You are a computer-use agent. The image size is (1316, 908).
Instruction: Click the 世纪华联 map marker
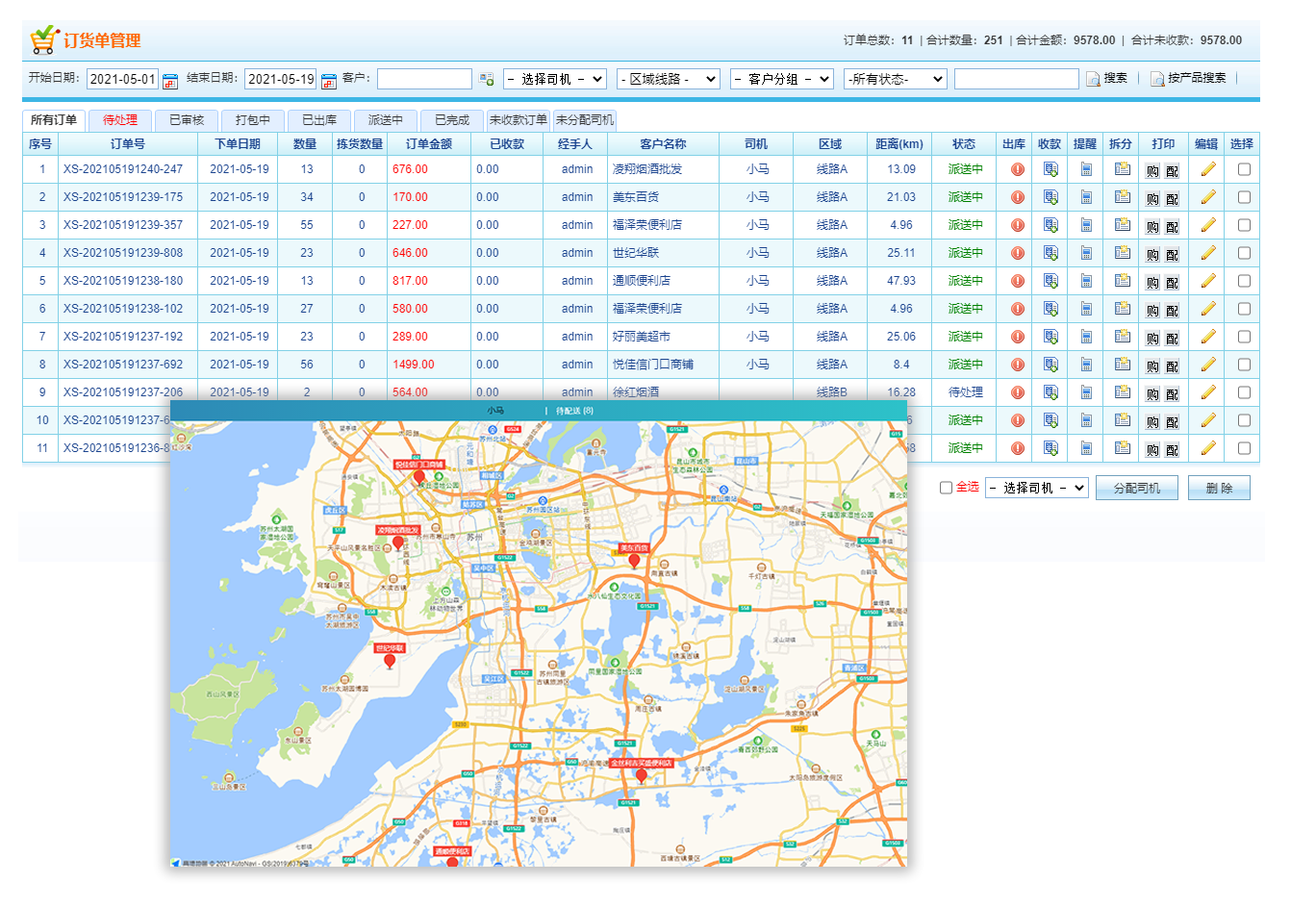tap(390, 661)
